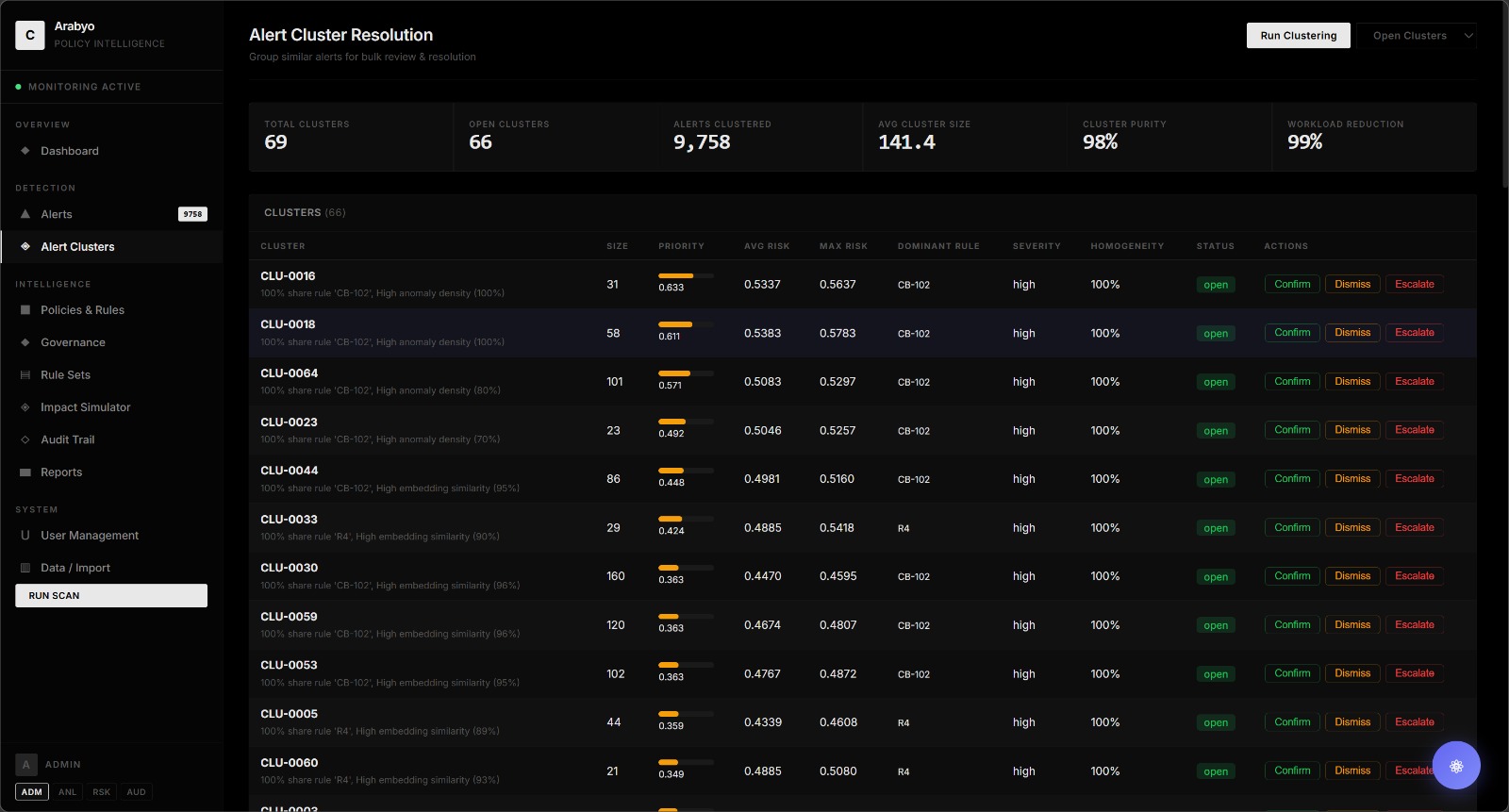This screenshot has width=1509, height=812.
Task: Sort by the HOMOGENEITY column header
Action: pyautogui.click(x=1127, y=246)
